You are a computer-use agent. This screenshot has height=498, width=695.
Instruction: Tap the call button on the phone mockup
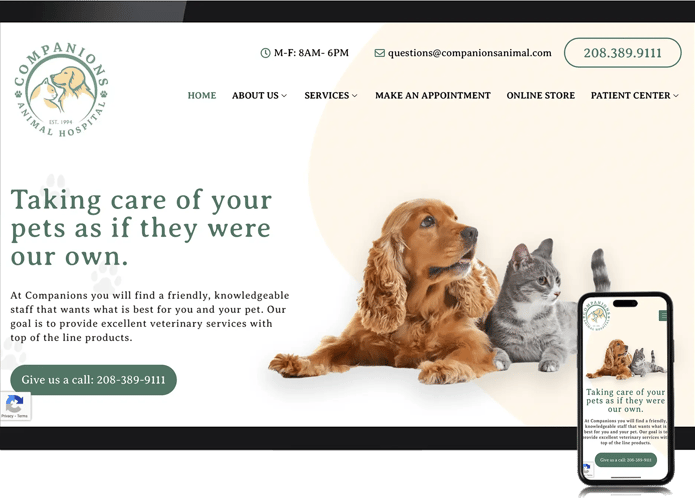pos(625,460)
